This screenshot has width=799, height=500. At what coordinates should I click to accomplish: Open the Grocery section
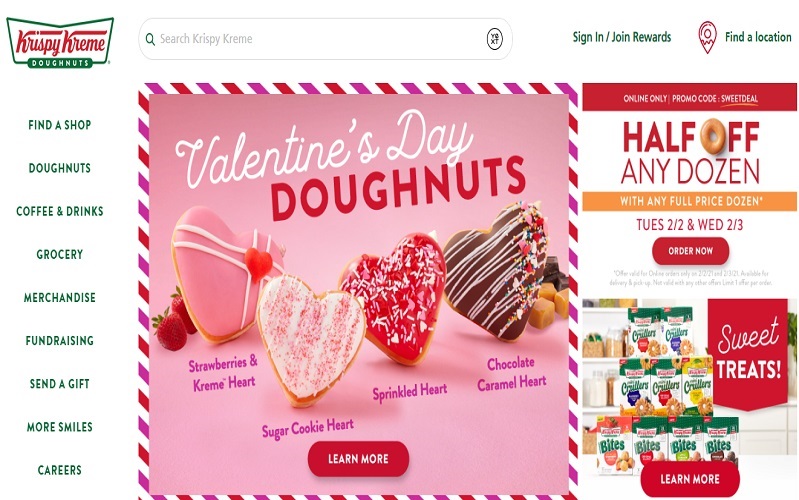[x=60, y=254]
